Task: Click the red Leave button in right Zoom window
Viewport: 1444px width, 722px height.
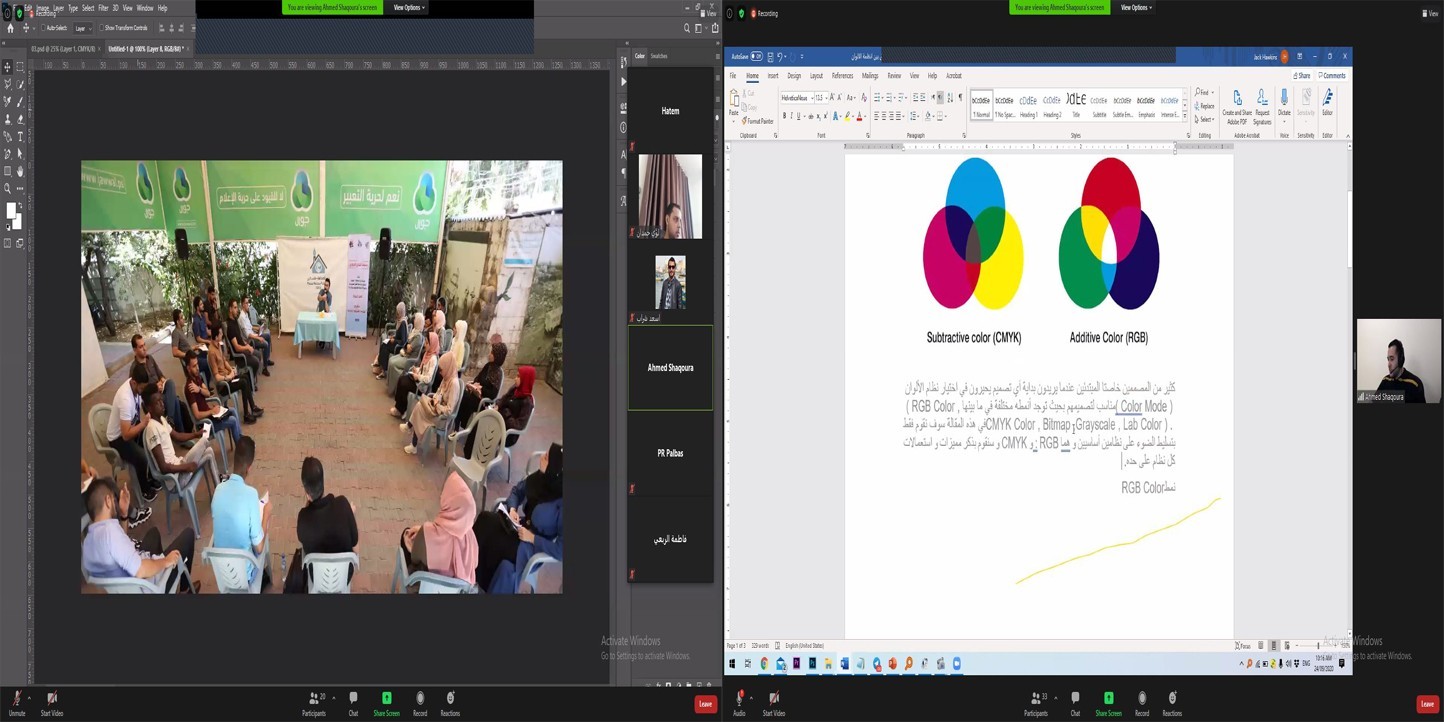Action: pyautogui.click(x=1427, y=704)
